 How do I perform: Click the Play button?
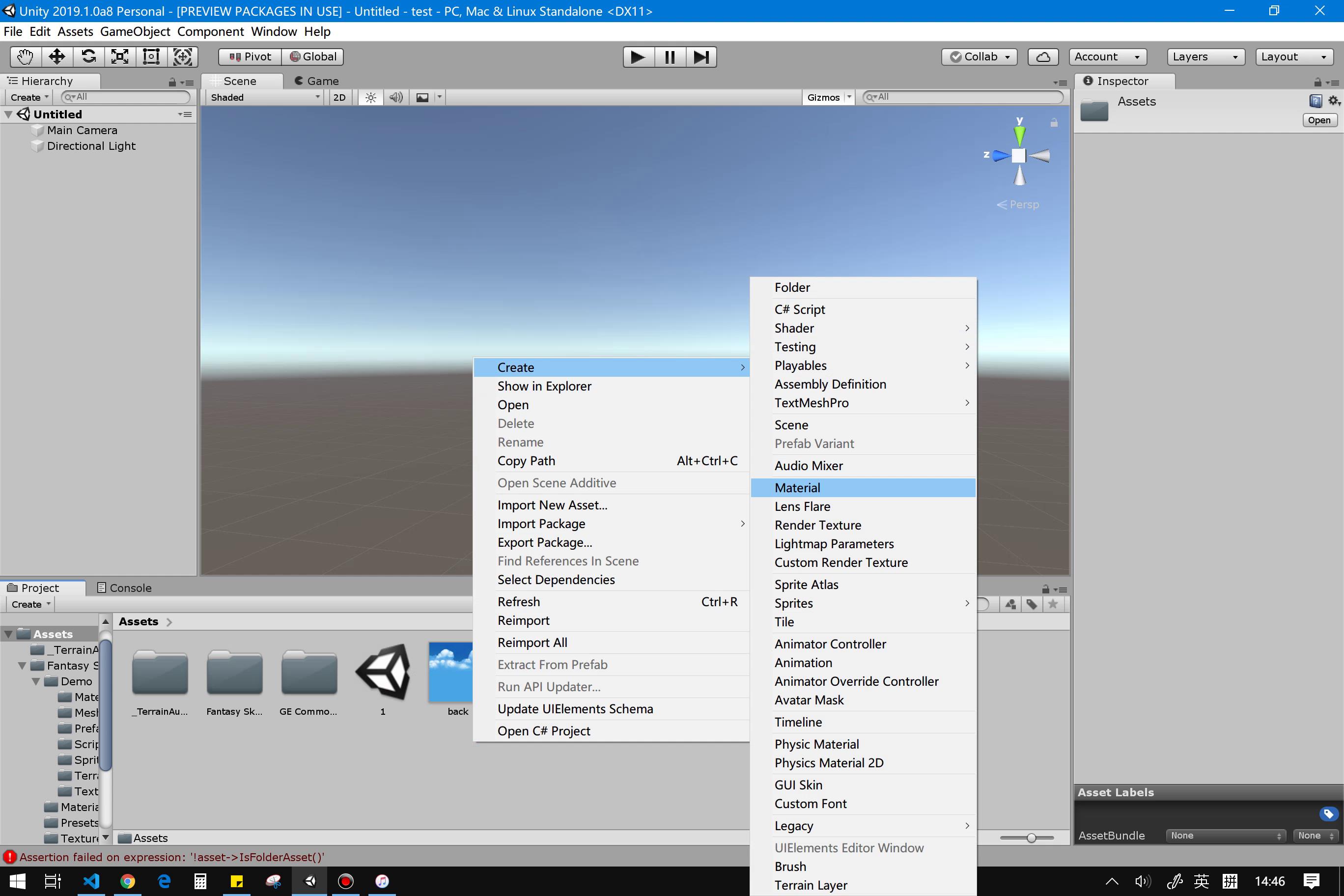tap(638, 56)
